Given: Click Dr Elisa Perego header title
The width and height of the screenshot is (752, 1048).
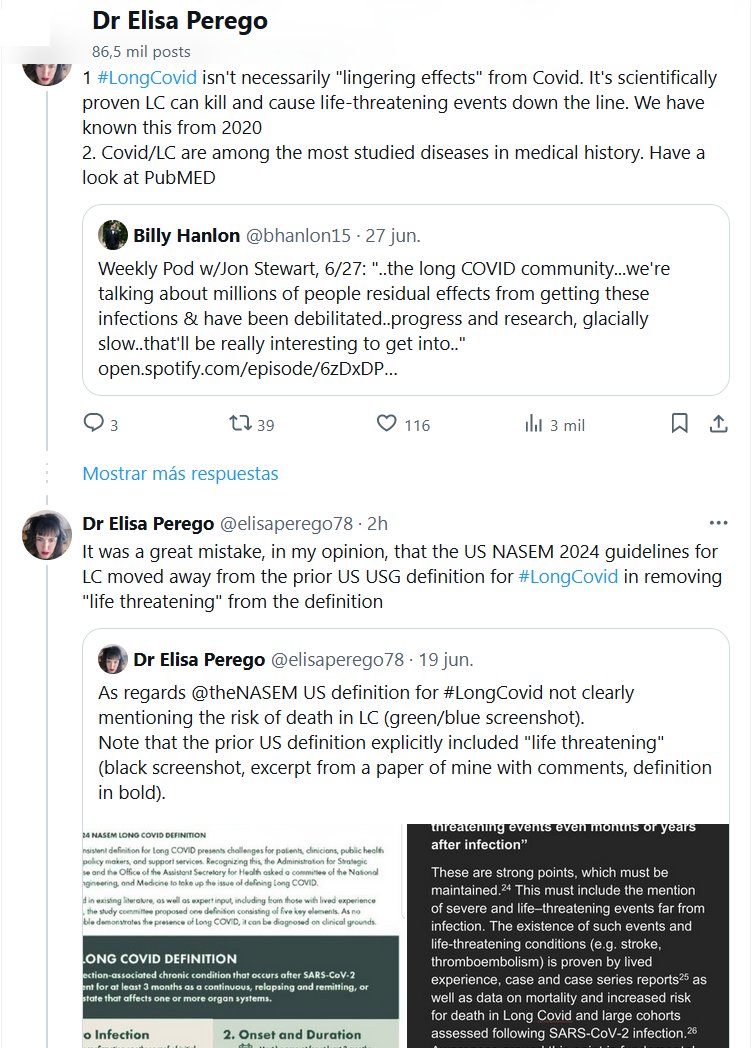Looking at the screenshot, I should tap(180, 20).
